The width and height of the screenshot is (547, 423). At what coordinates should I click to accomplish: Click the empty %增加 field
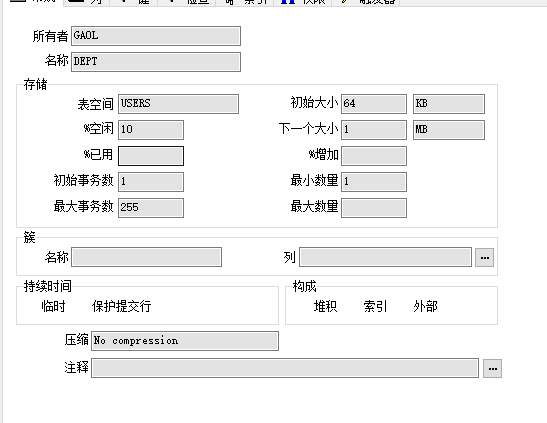tap(374, 156)
